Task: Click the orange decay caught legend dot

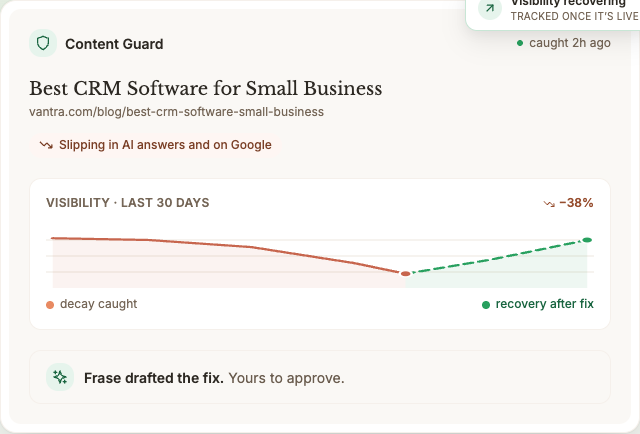Action: click(50, 305)
